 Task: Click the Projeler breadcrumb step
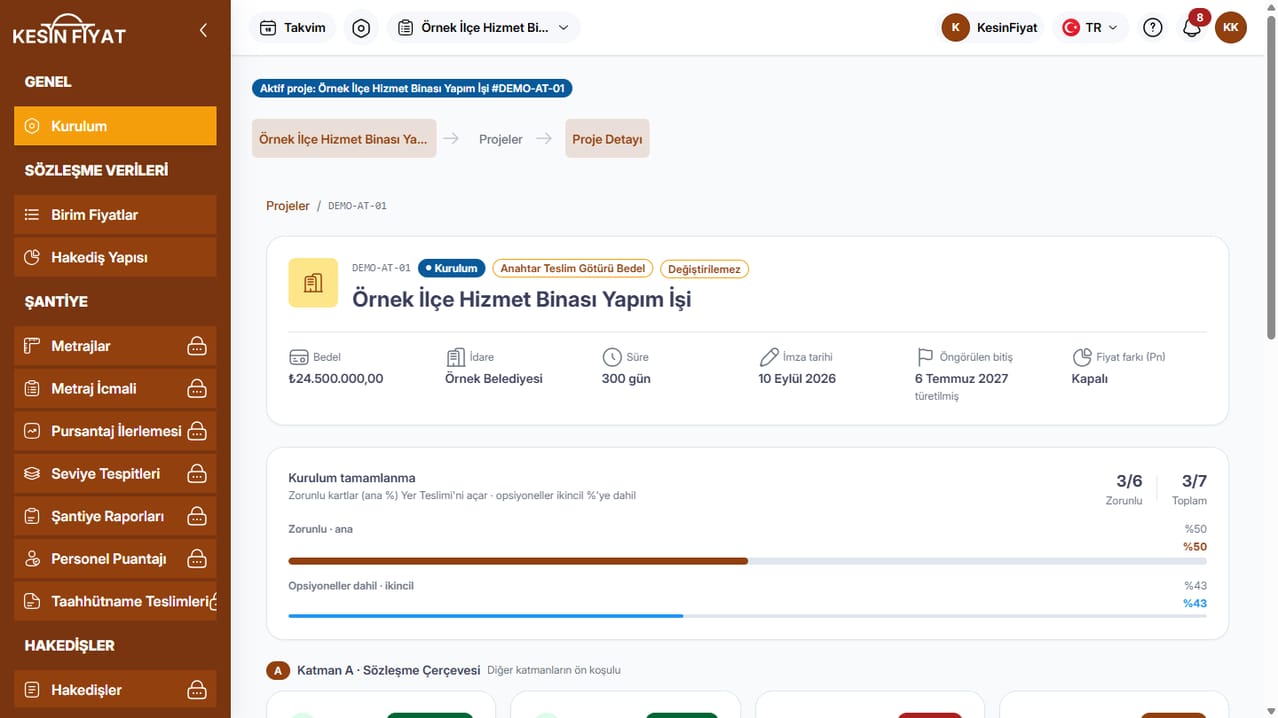[x=501, y=139]
